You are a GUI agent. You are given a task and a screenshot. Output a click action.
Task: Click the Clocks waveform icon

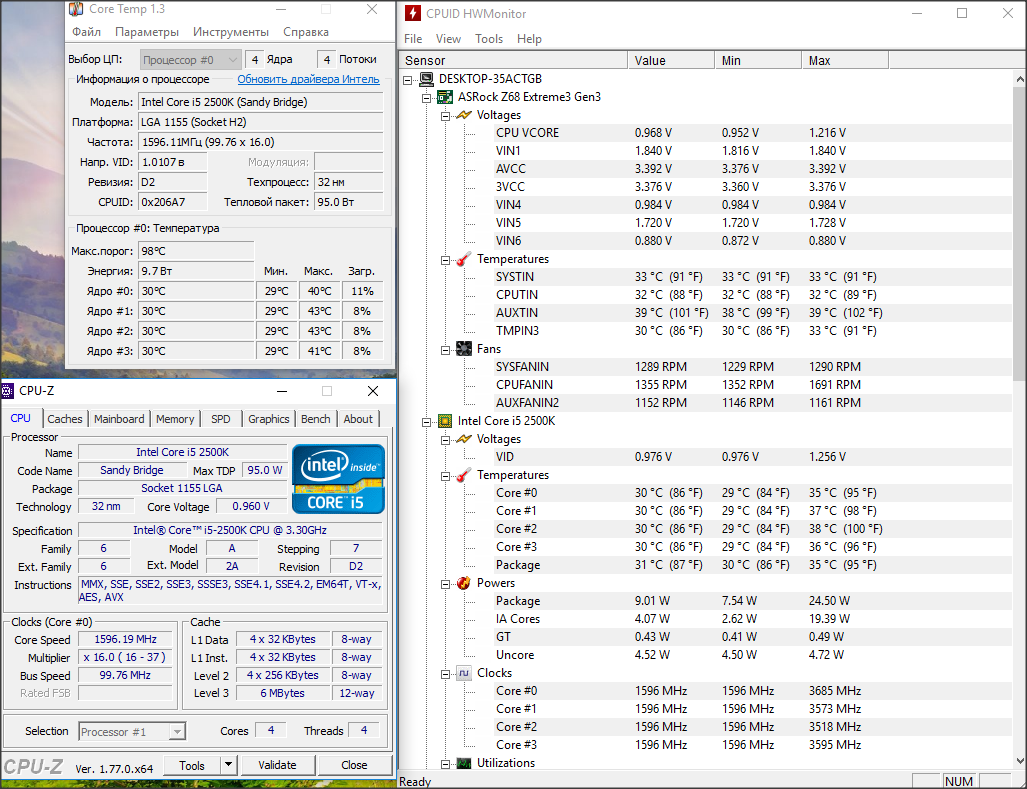464,673
